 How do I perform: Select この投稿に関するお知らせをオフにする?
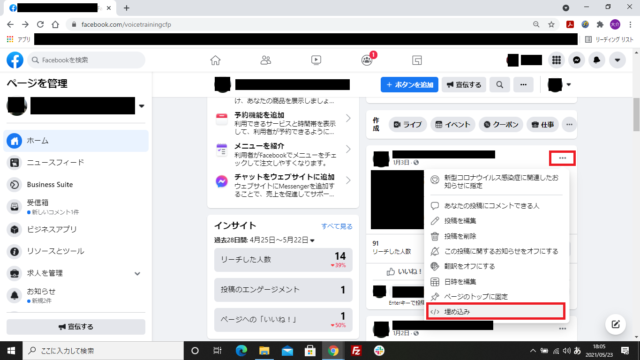point(496,251)
